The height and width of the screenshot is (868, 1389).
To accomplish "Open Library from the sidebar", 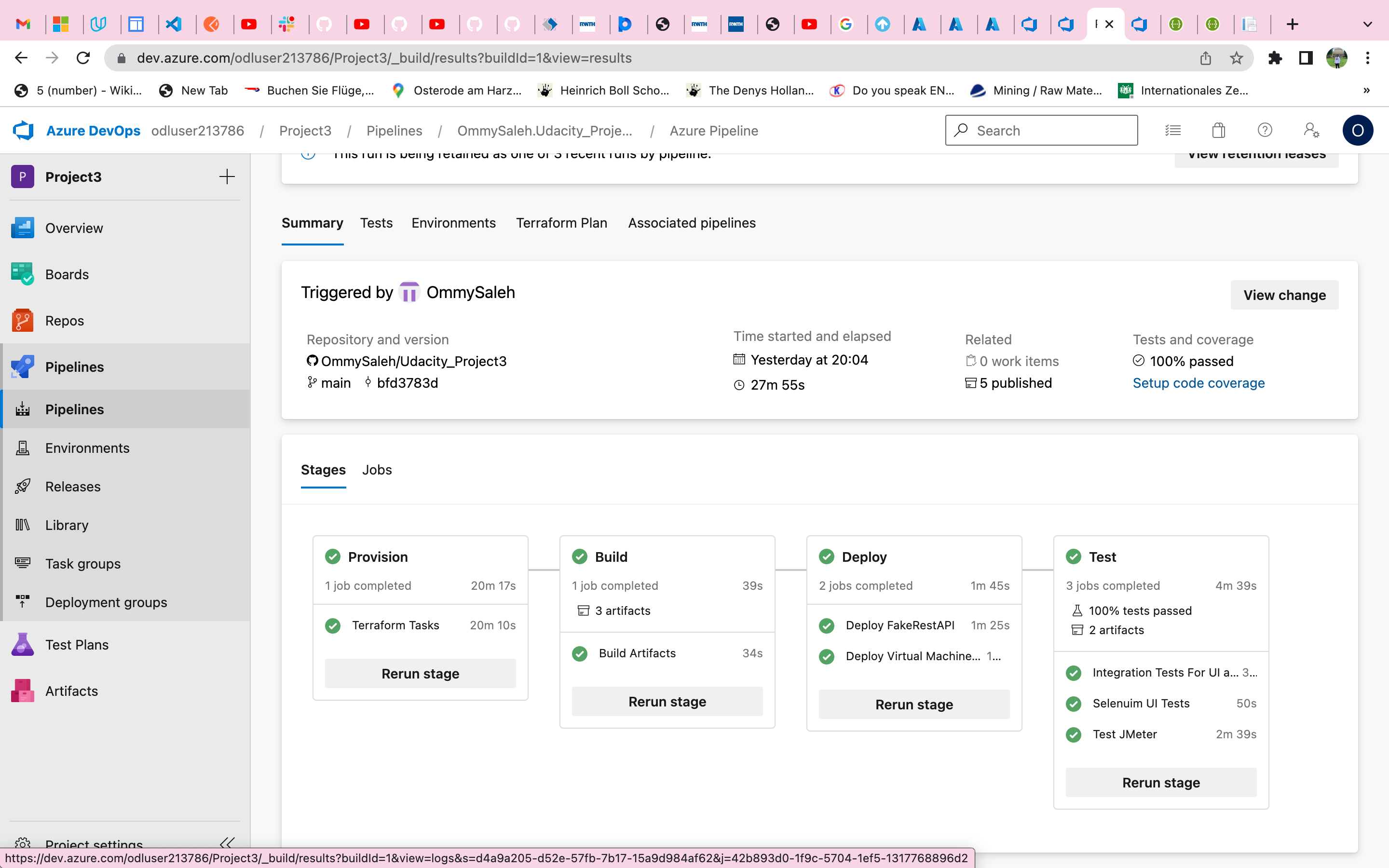I will coord(67,525).
